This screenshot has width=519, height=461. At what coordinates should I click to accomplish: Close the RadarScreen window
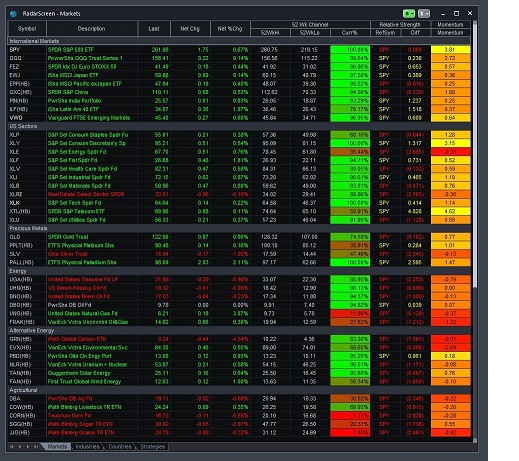pyautogui.click(x=470, y=13)
